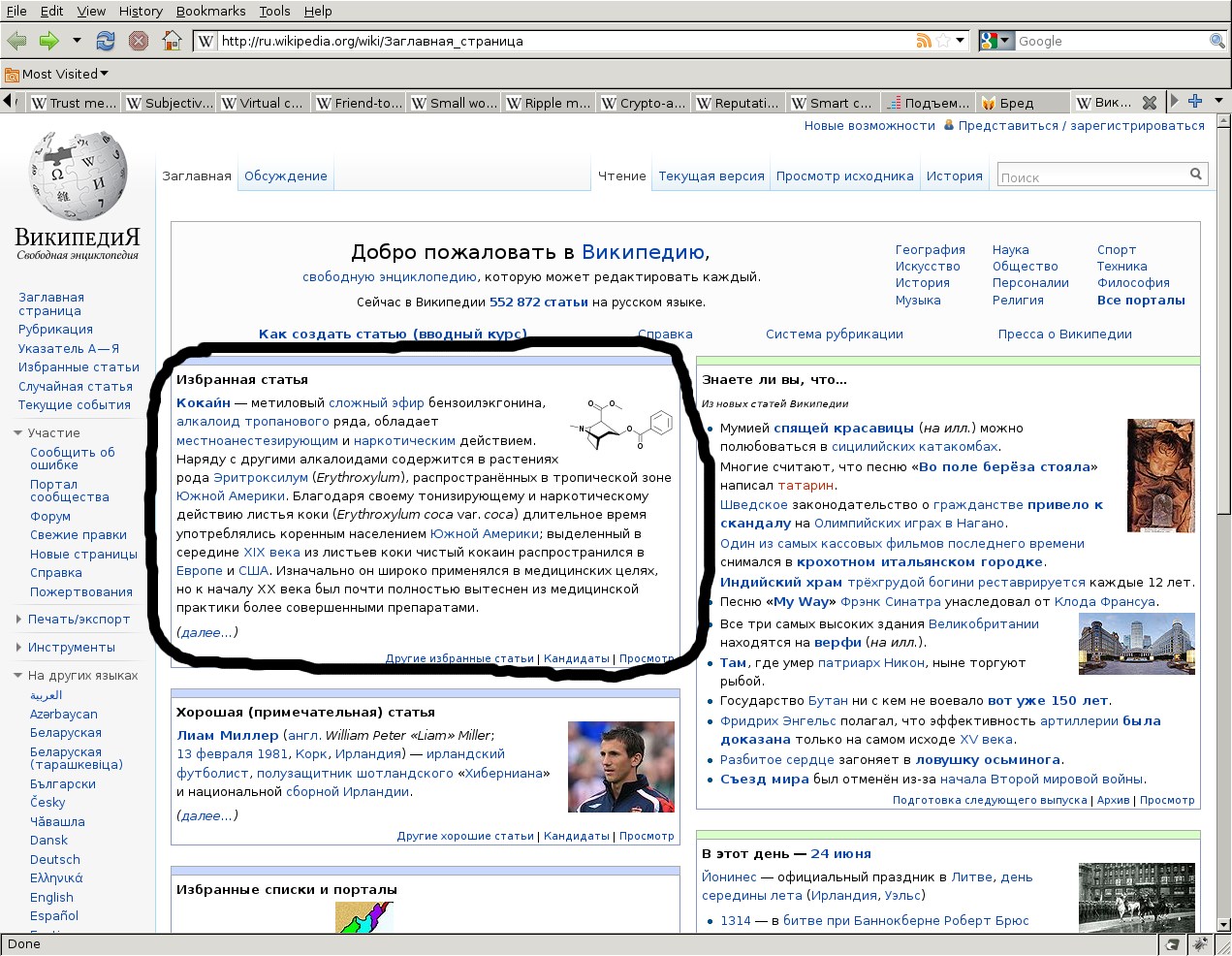Click the Canary Wharf buildings thumbnail
The height and width of the screenshot is (956, 1232).
[x=1137, y=645]
